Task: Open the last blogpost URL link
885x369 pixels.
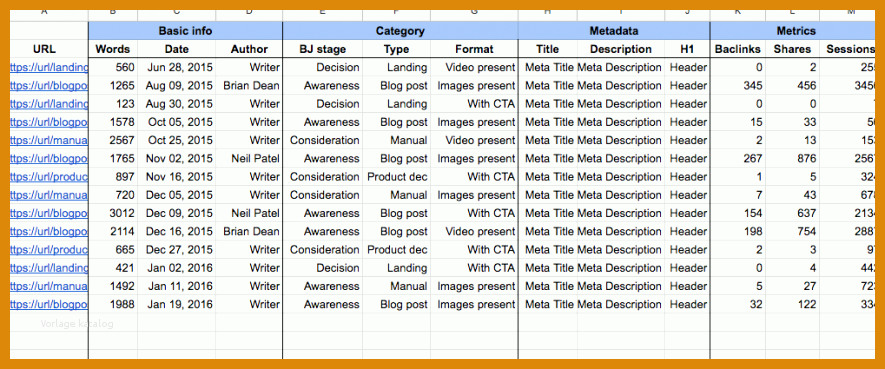Action: point(49,304)
